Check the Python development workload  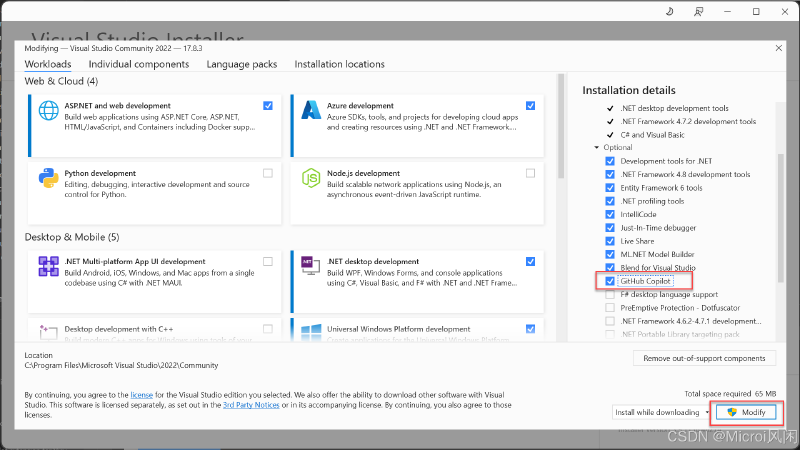pyautogui.click(x=268, y=173)
